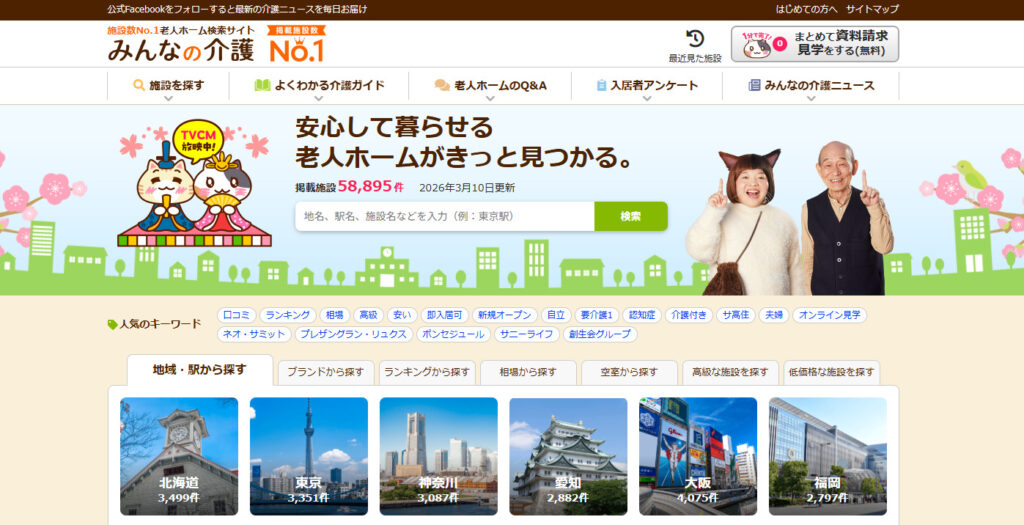Image resolution: width=1024 pixels, height=525 pixels.
Task: Select the 口コミ popular keyword tag
Action: coord(237,315)
